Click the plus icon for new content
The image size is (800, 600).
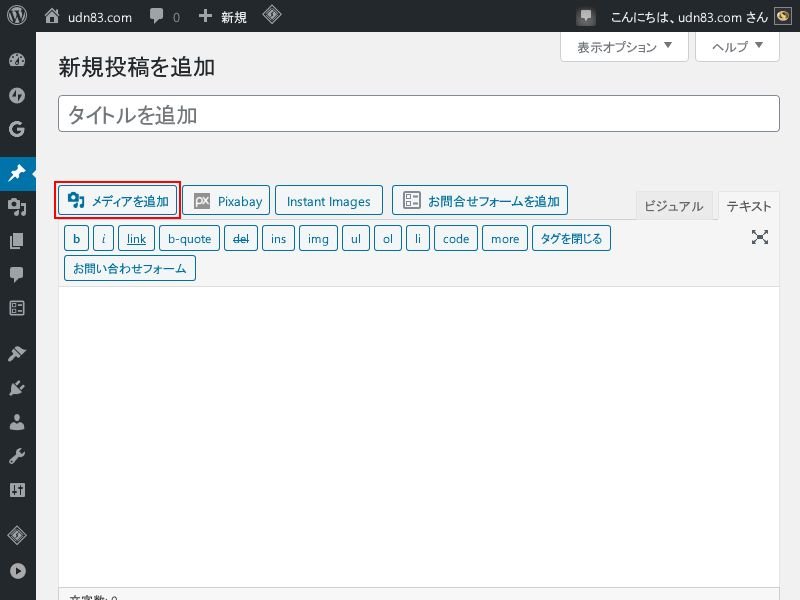pos(205,16)
